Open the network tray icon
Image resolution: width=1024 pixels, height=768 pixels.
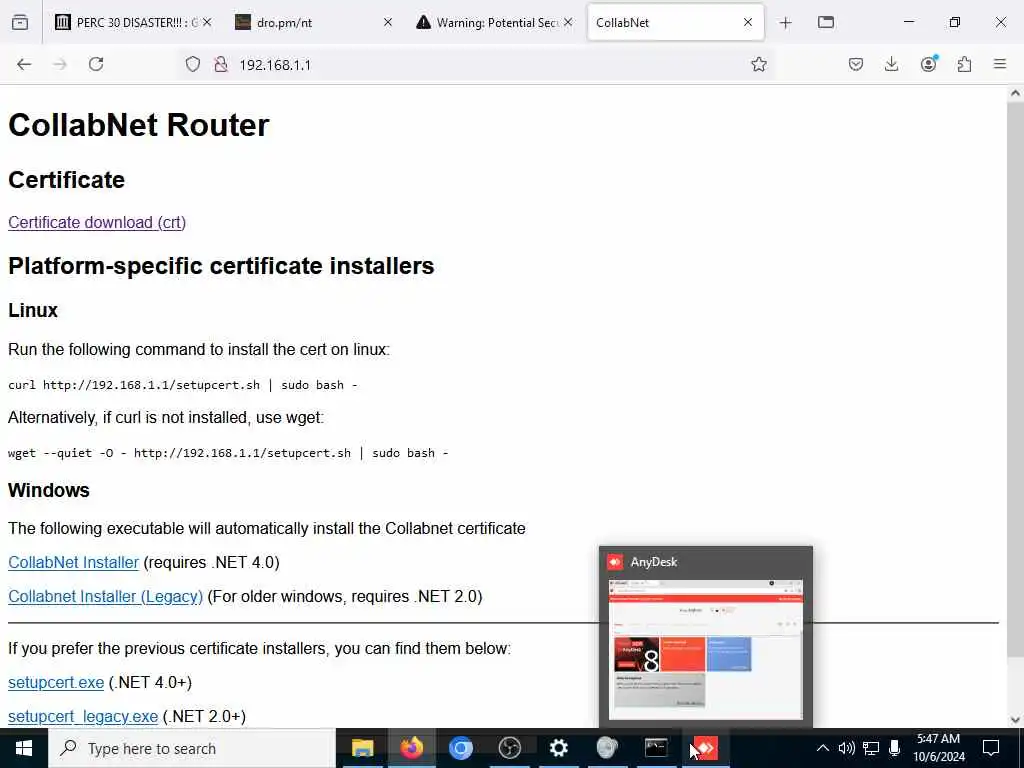871,748
